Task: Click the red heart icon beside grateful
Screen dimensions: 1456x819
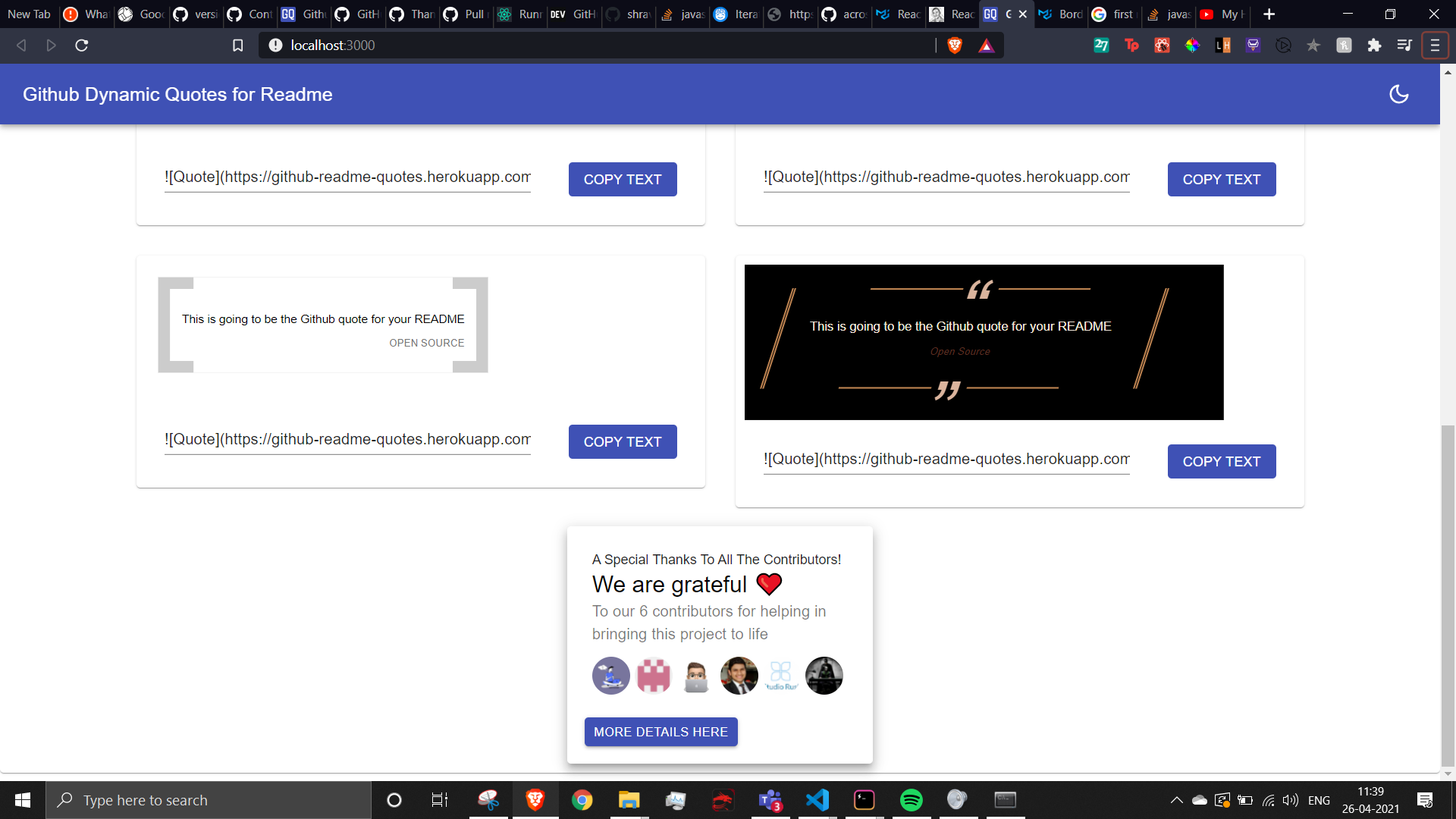Action: pos(769,584)
